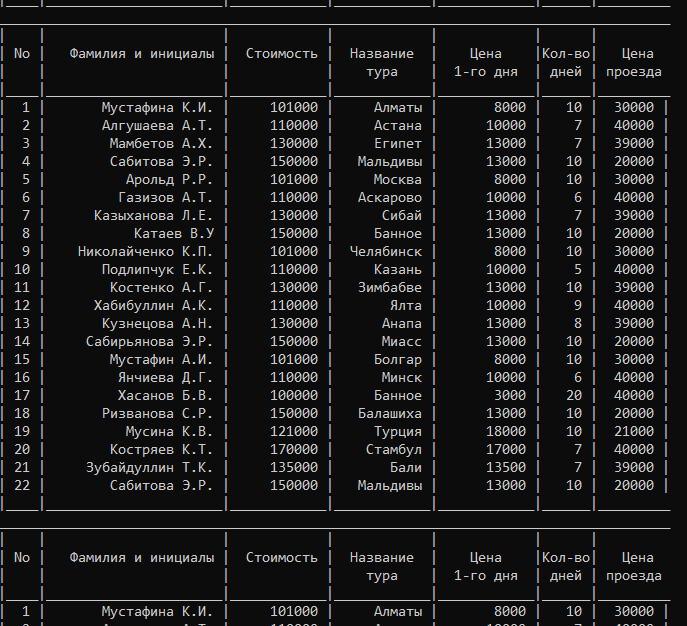Click travel price 40000 in Стамбул row
687x626 pixels.
634,449
